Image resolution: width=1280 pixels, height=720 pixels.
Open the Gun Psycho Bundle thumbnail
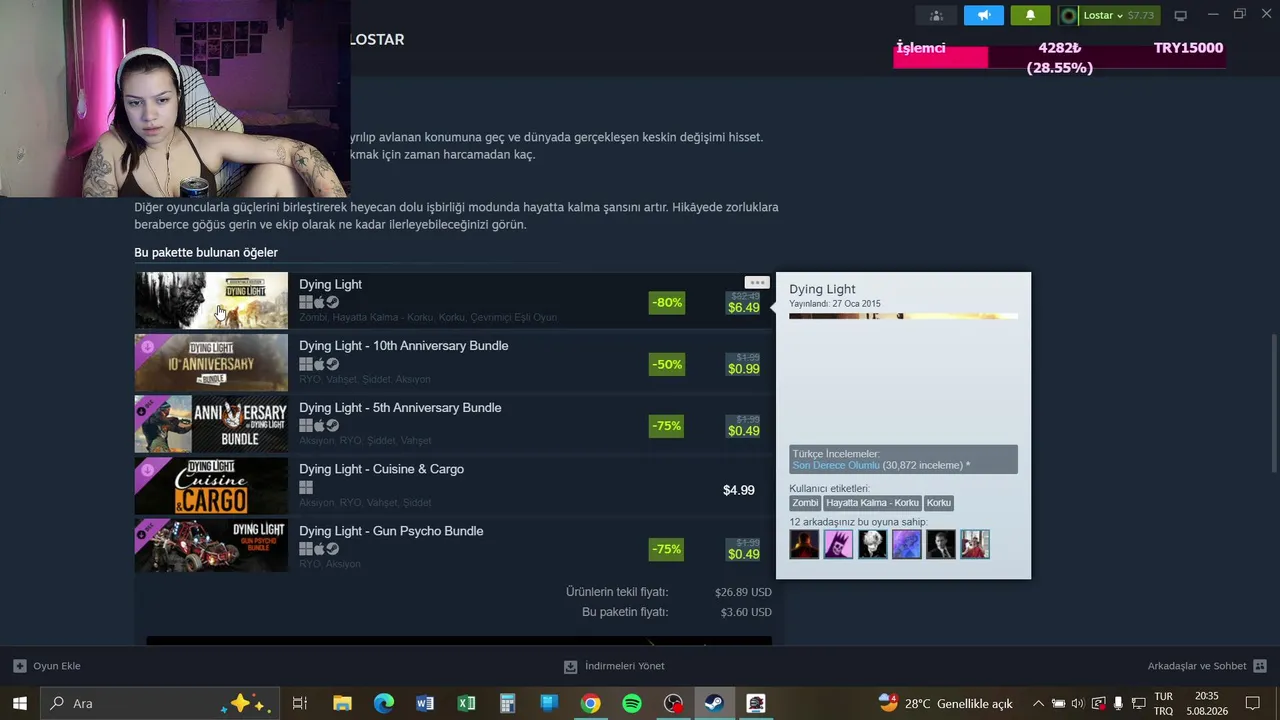pos(211,547)
